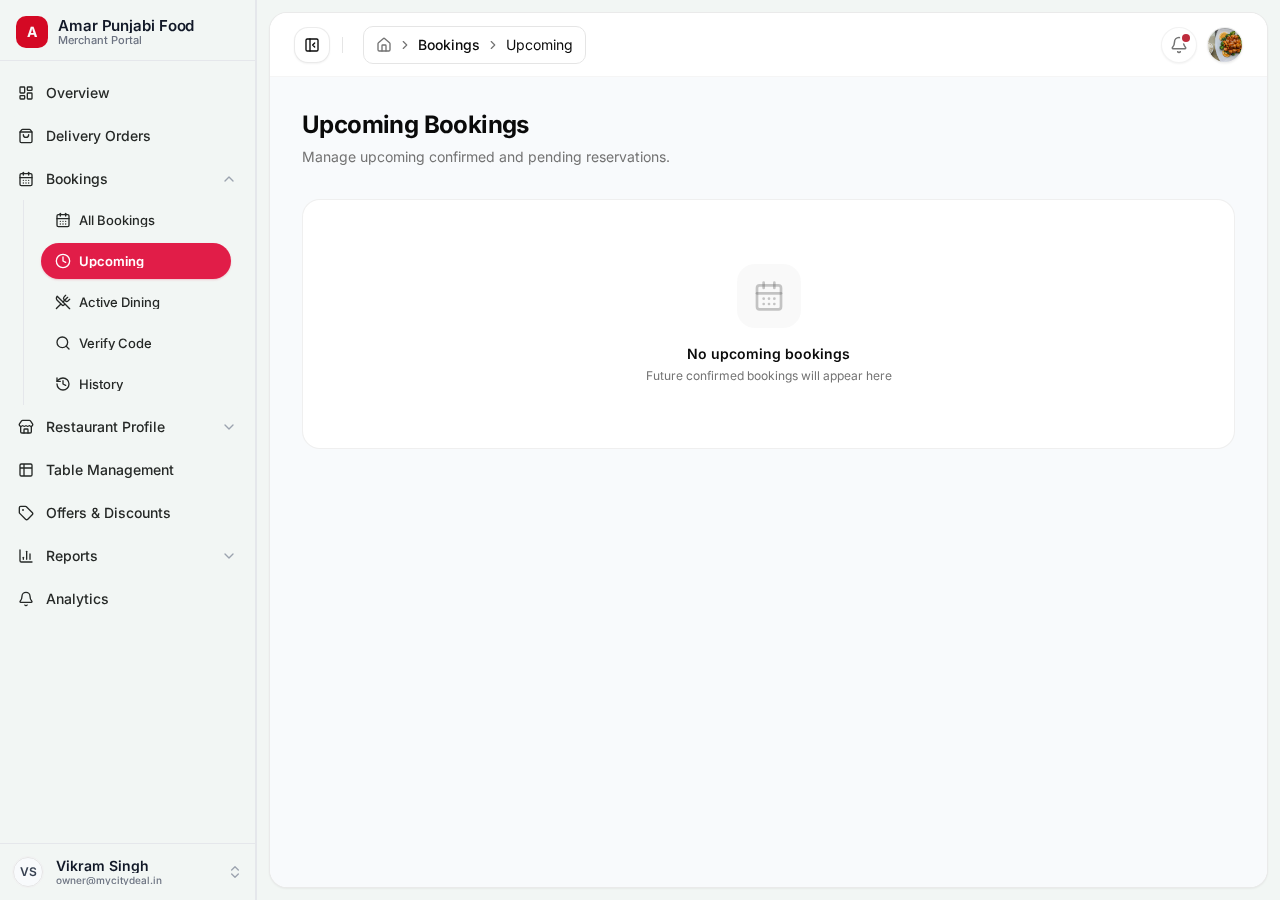Click owner@mycitydeal.in email text
Image resolution: width=1280 pixels, height=900 pixels.
pos(109,881)
